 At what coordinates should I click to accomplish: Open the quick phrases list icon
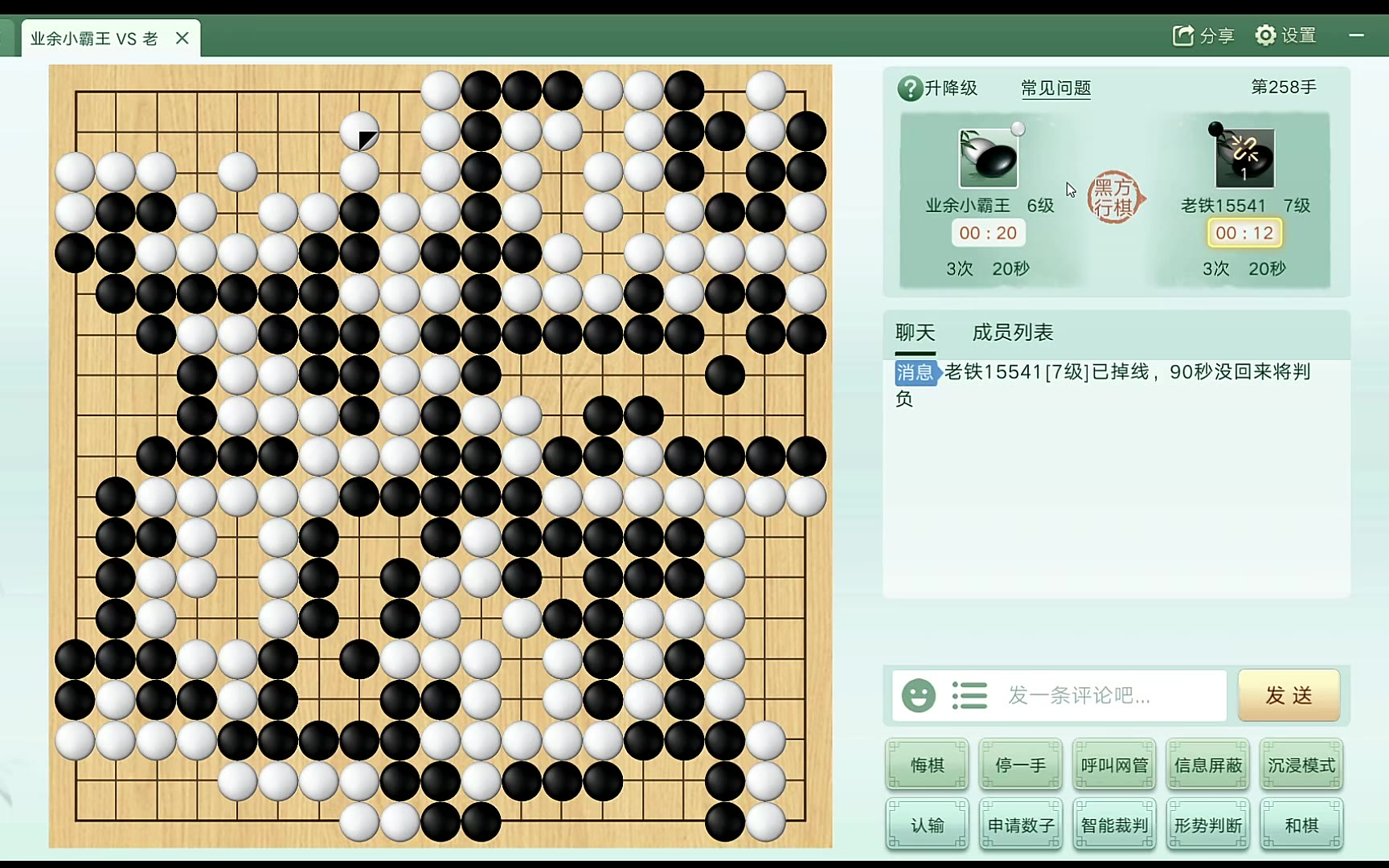[x=969, y=695]
